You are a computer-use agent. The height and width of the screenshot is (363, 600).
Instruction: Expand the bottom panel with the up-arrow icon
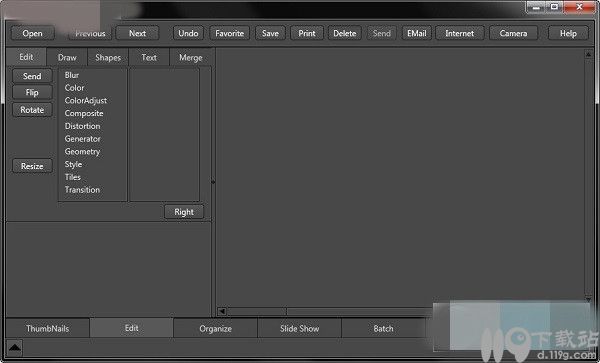tap(15, 348)
